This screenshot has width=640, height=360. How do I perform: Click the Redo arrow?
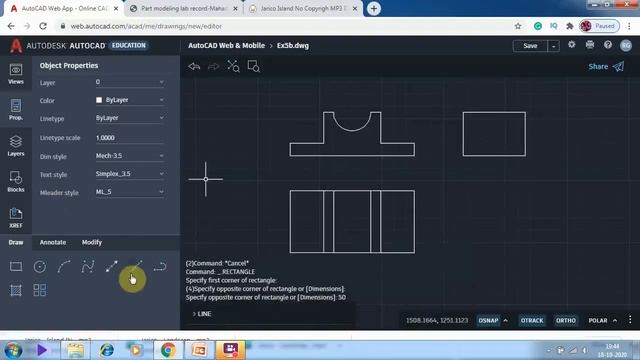point(213,66)
